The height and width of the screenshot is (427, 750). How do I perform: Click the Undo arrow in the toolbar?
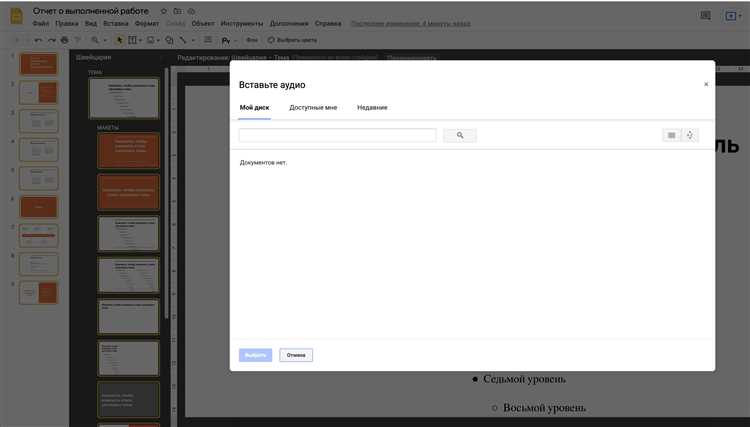click(38, 41)
